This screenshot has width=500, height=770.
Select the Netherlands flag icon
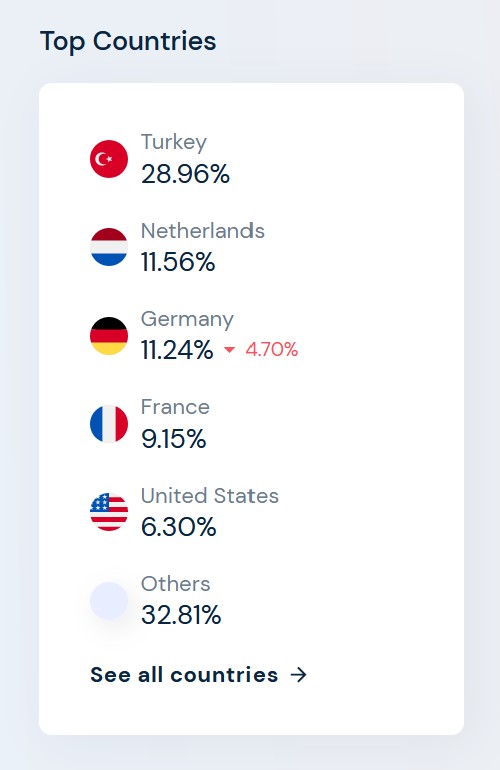pyautogui.click(x=109, y=247)
